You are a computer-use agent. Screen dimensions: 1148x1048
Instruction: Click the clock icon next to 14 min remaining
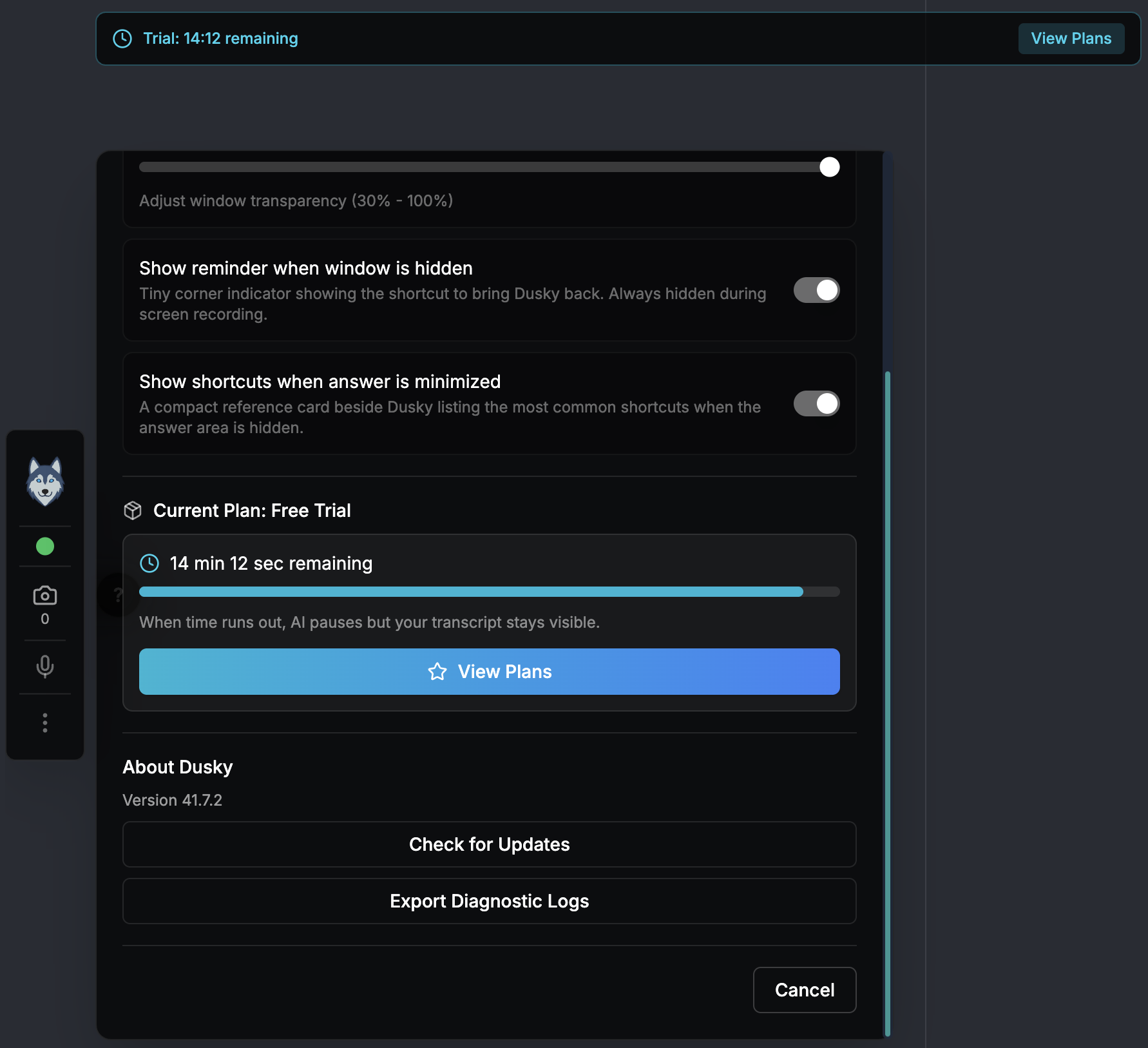point(149,563)
